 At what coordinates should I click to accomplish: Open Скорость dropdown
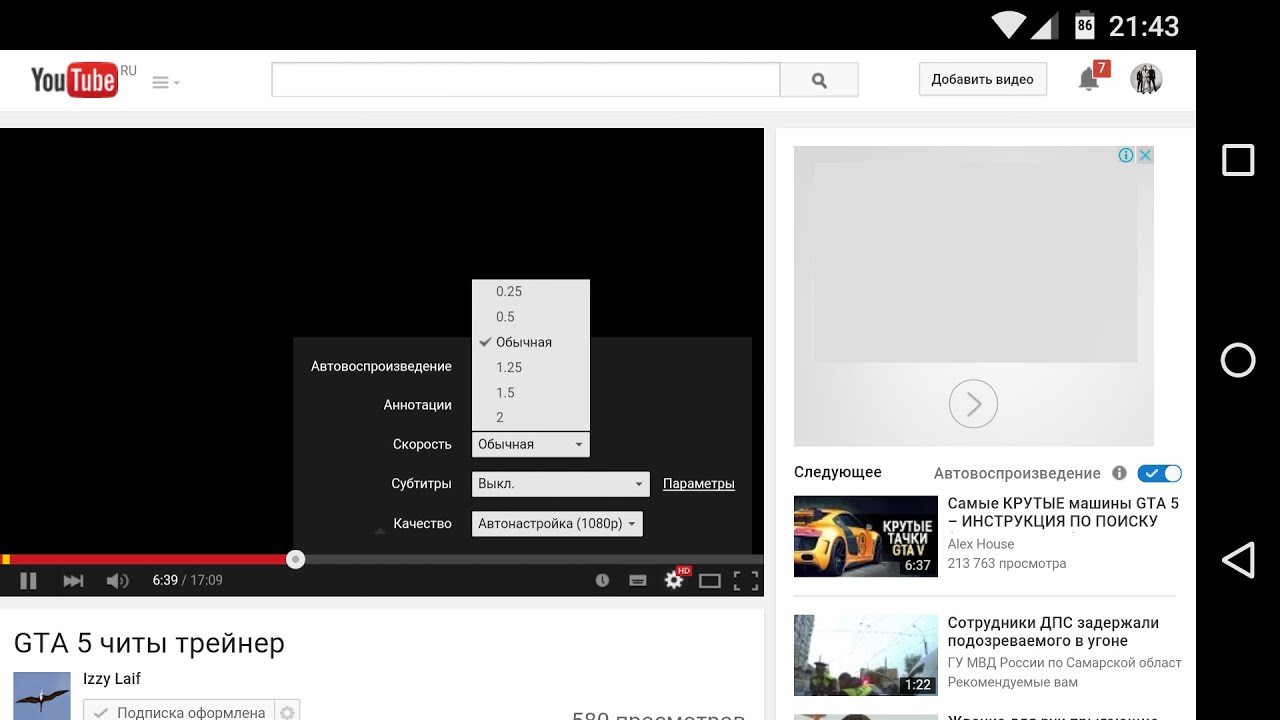tap(531, 444)
